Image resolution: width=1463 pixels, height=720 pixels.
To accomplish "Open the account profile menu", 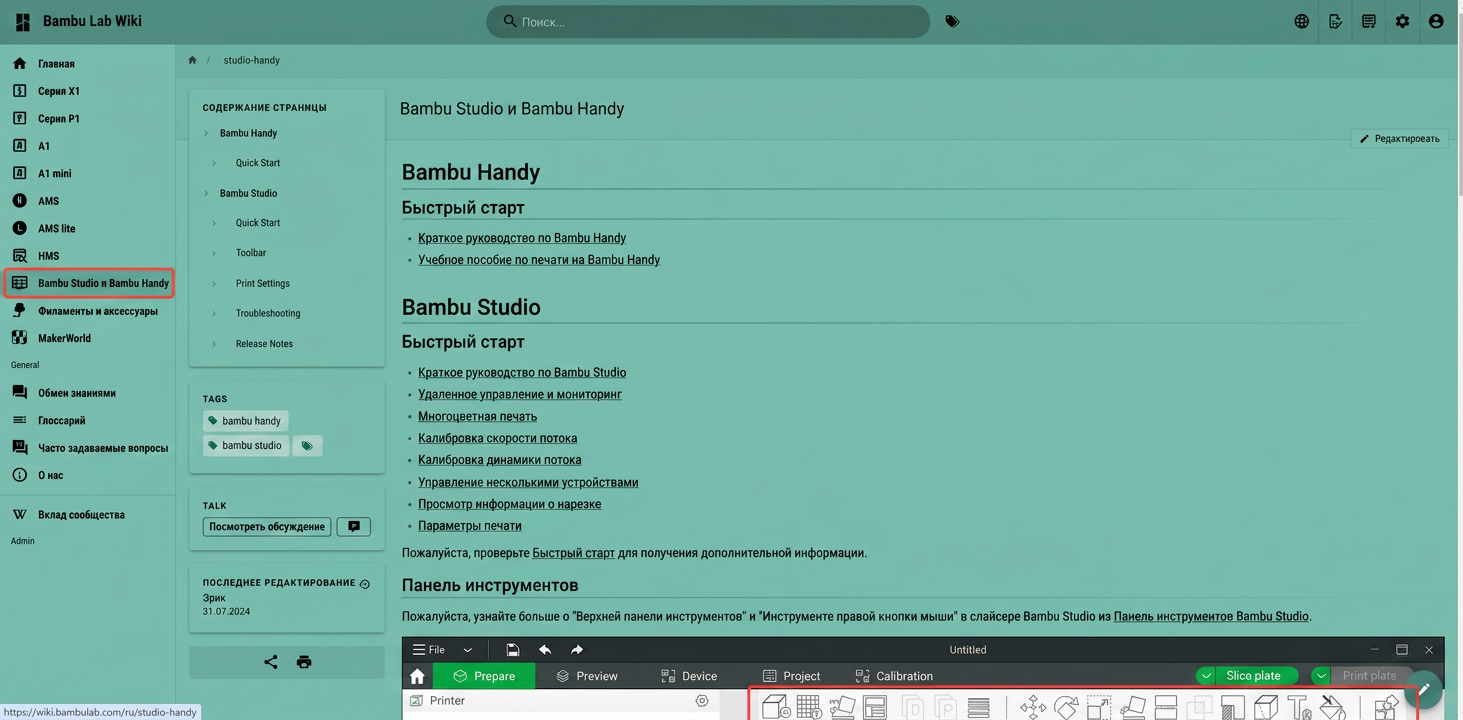I will pos(1436,21).
